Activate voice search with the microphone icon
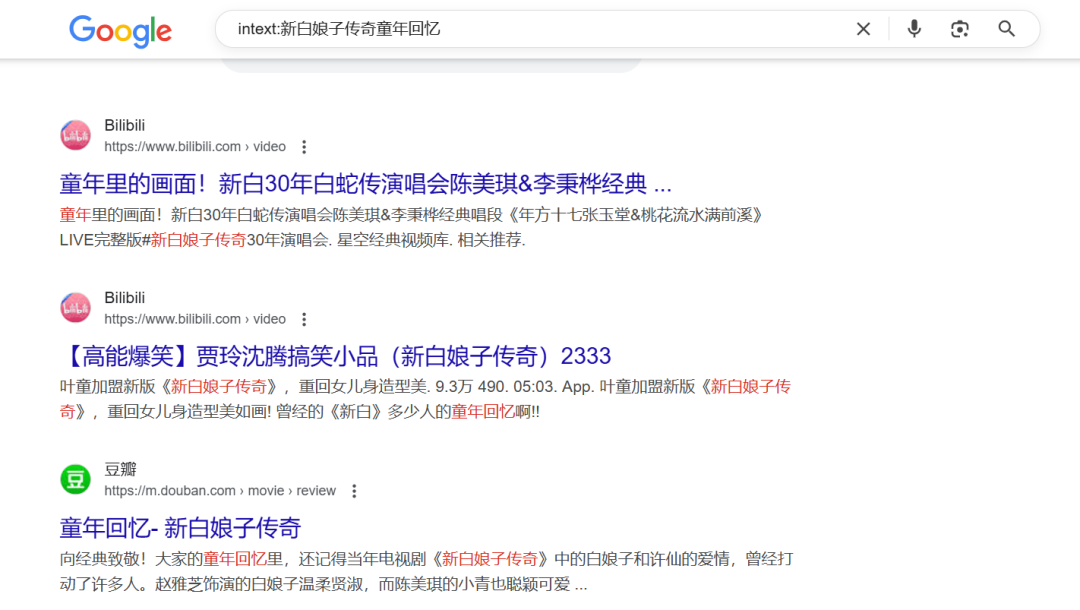The width and height of the screenshot is (1080, 610). coord(913,29)
